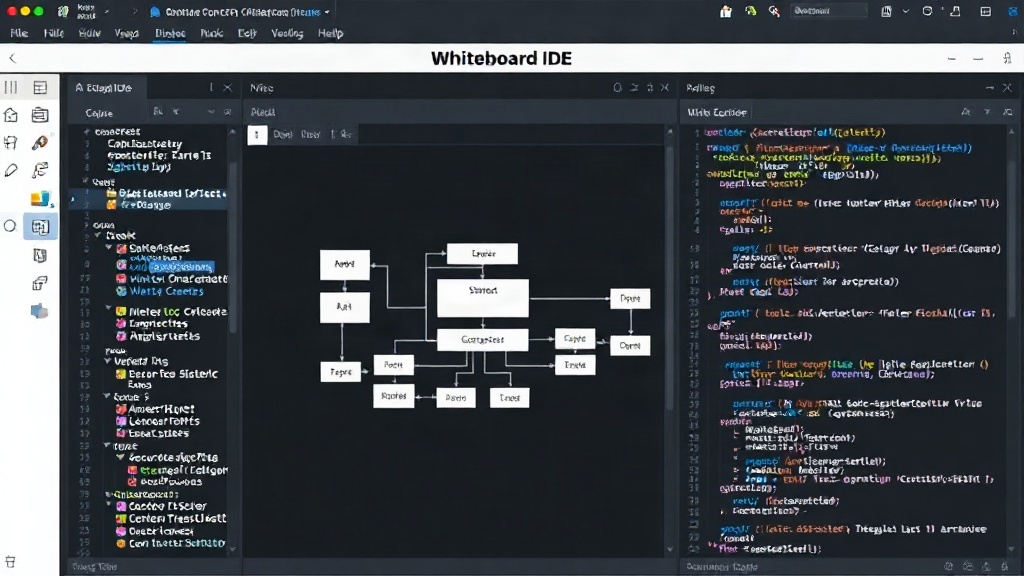Select the blue cube icon in the sidebar
Screen dimensions: 1024x576
[39, 311]
